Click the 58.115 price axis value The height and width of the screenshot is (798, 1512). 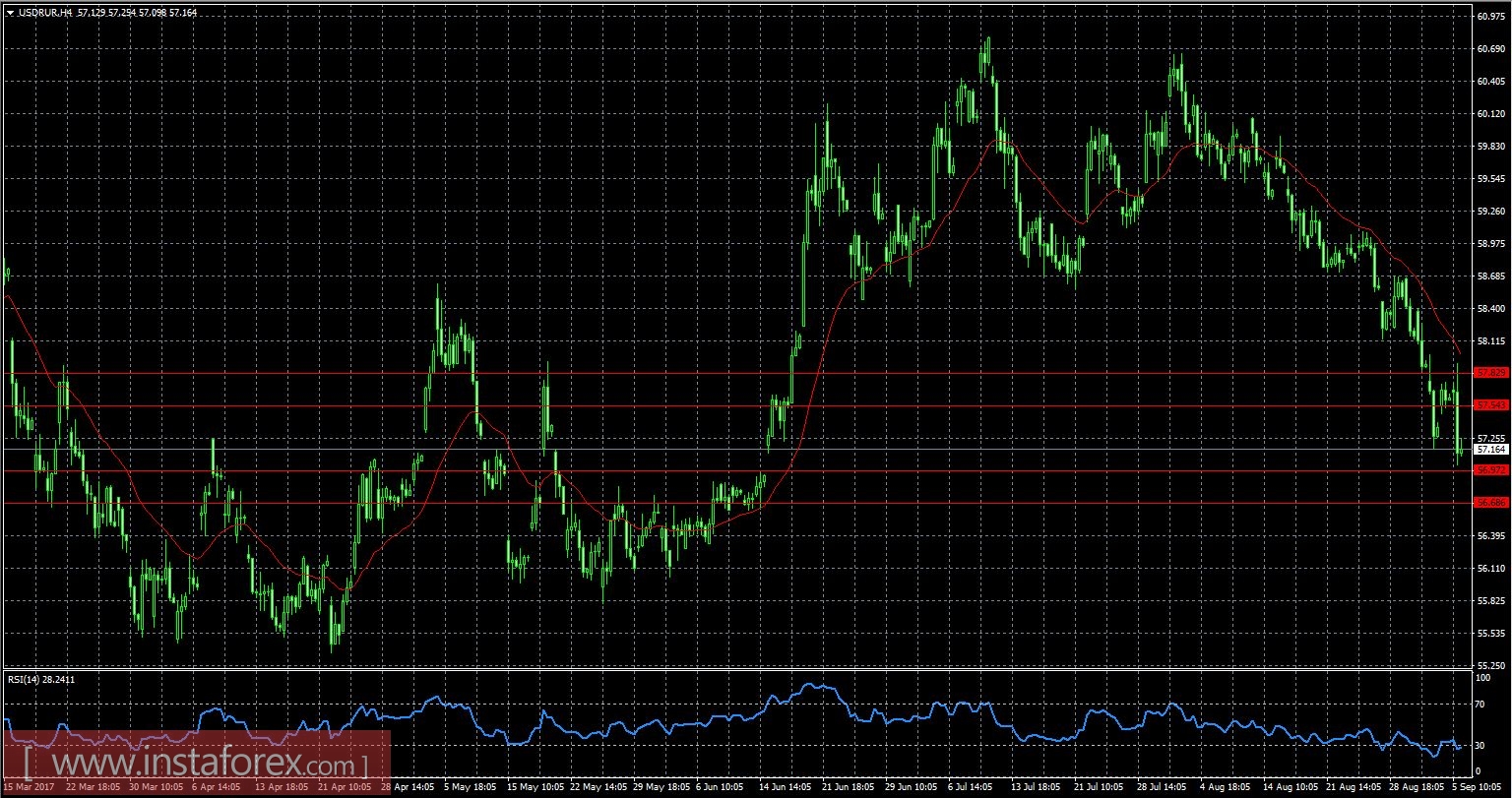[x=1491, y=341]
